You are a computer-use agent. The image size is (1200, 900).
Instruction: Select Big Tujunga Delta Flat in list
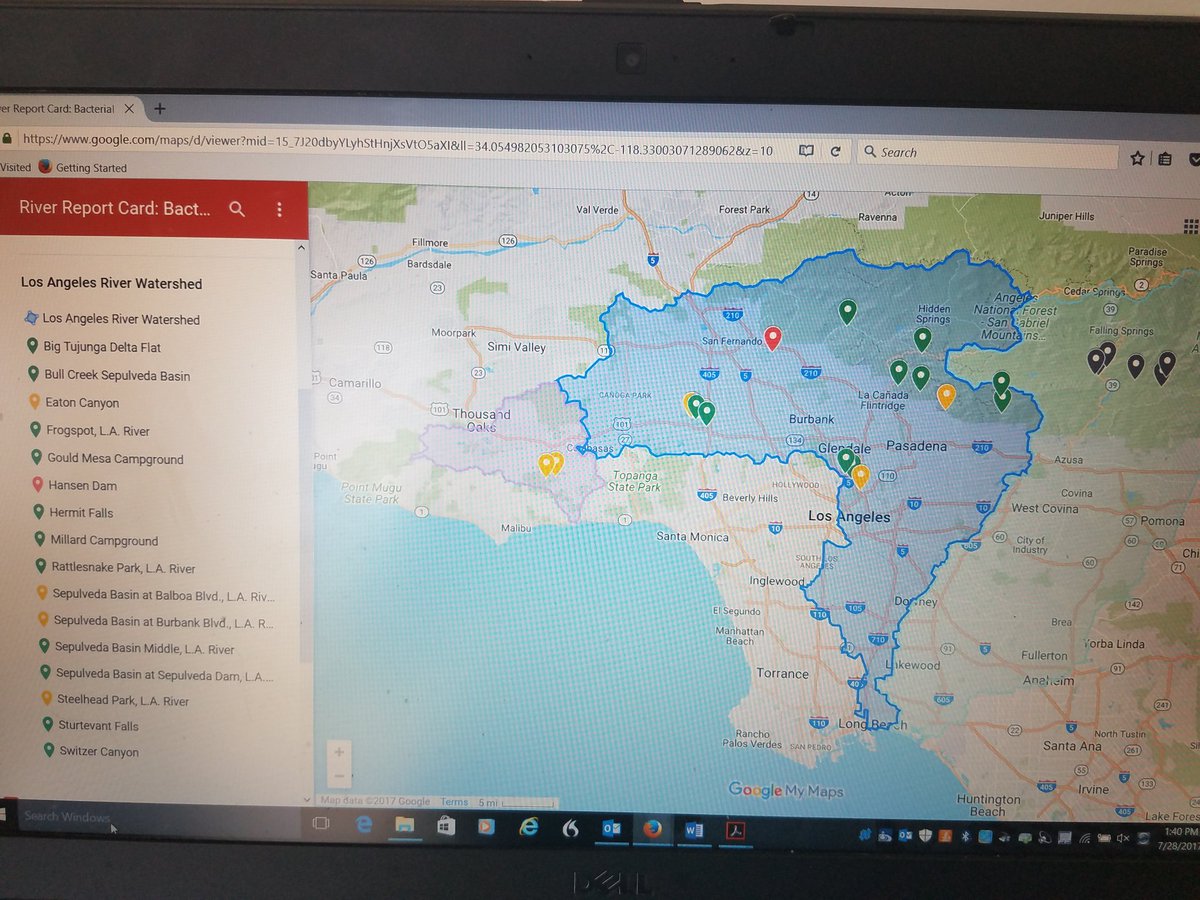coord(93,347)
